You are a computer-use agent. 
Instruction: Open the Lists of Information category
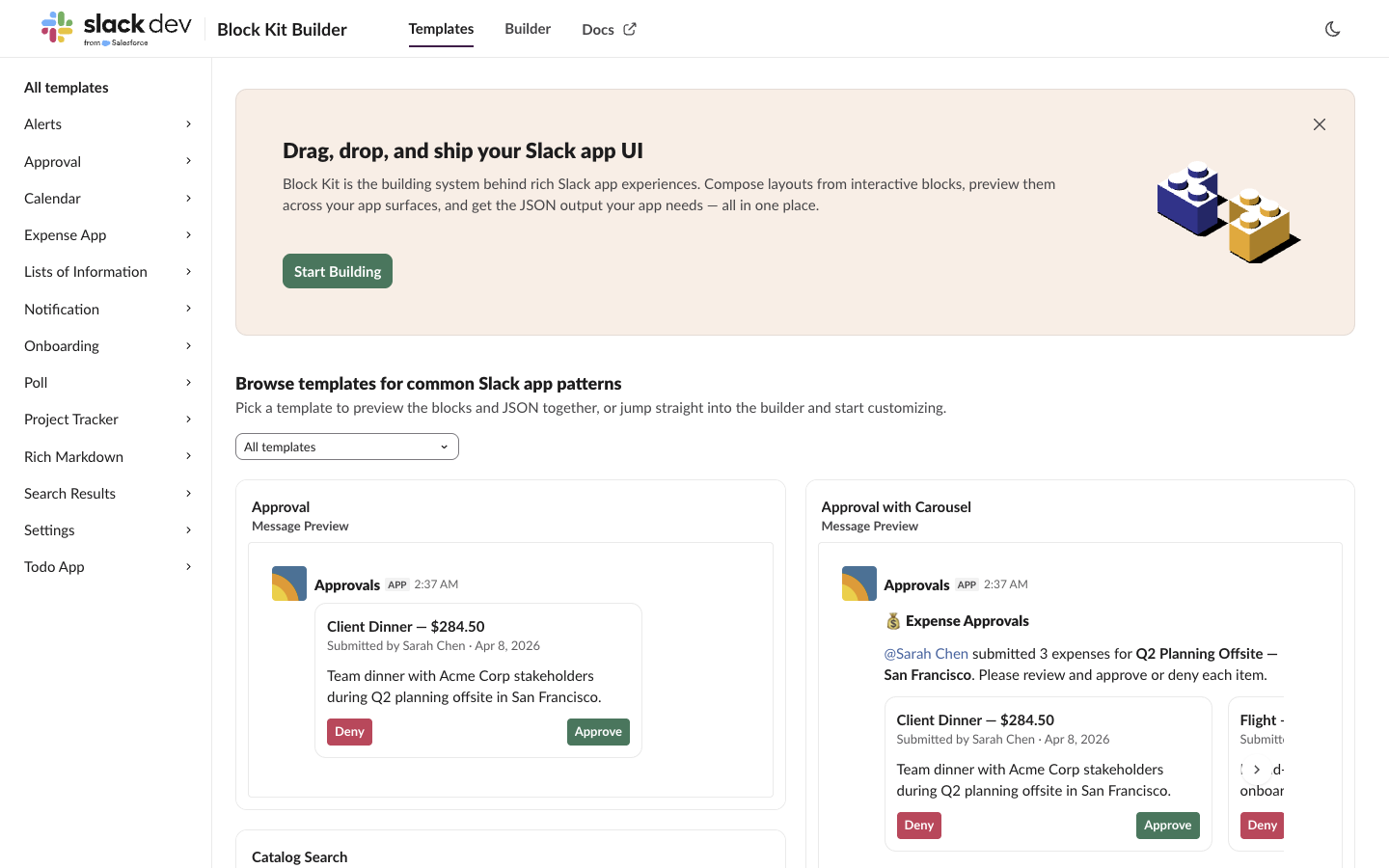[x=86, y=272]
